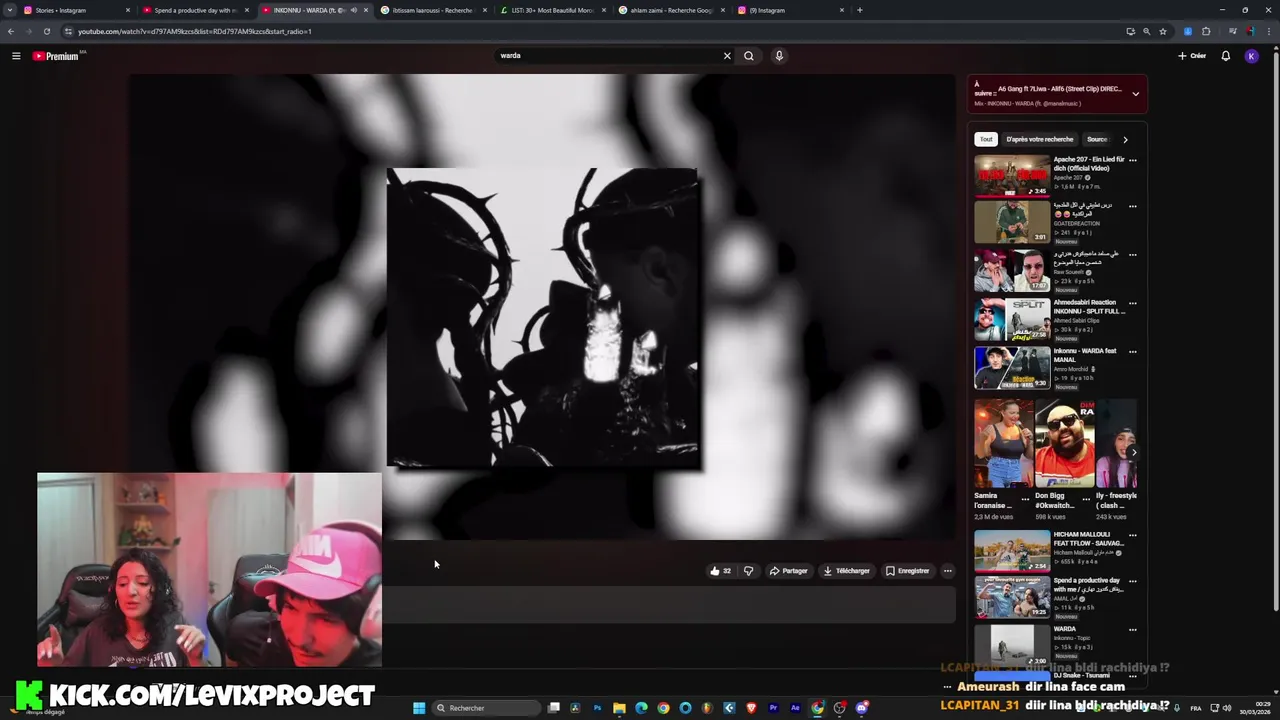Image resolution: width=1280 pixels, height=720 pixels.
Task: Reload the YouTube page
Action: tap(46, 31)
